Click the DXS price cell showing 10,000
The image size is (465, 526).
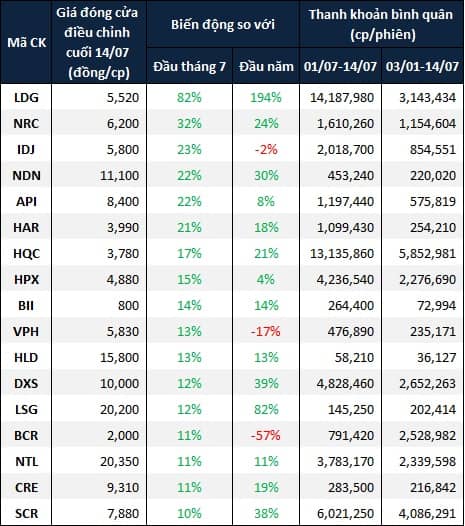(119, 383)
